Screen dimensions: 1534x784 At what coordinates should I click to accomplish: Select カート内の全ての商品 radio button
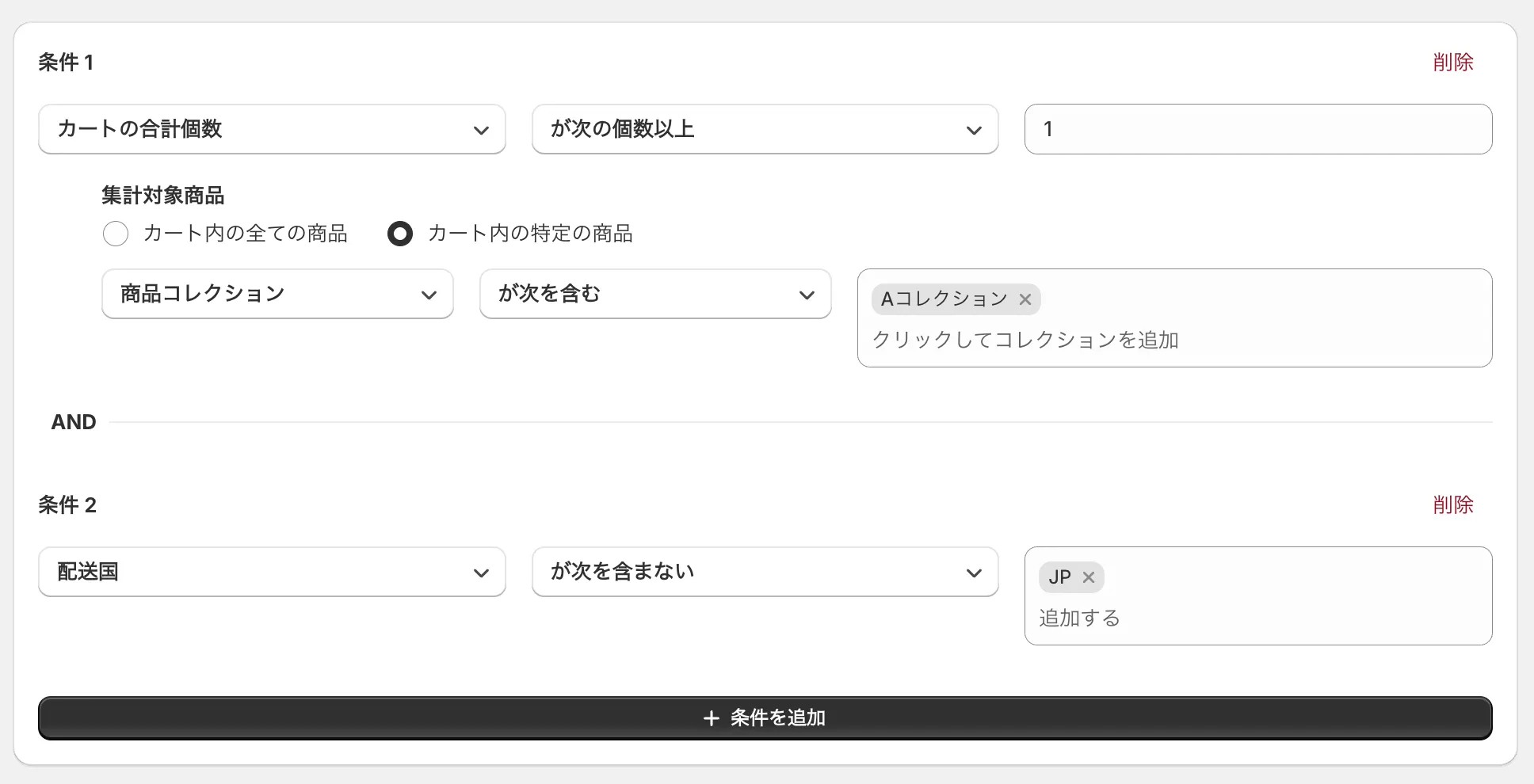point(116,234)
